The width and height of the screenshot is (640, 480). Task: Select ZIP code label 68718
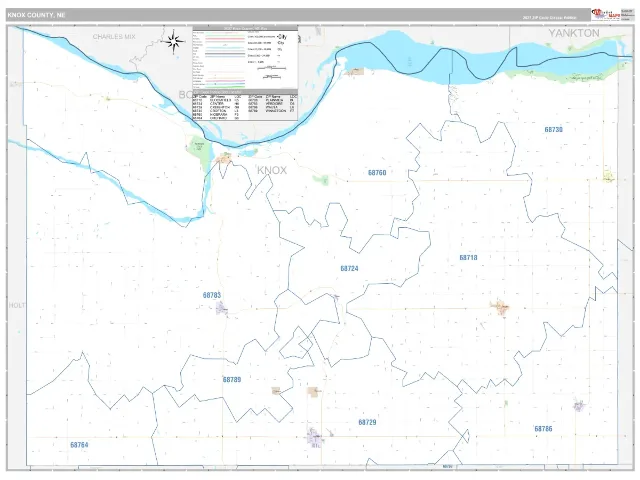click(x=468, y=258)
